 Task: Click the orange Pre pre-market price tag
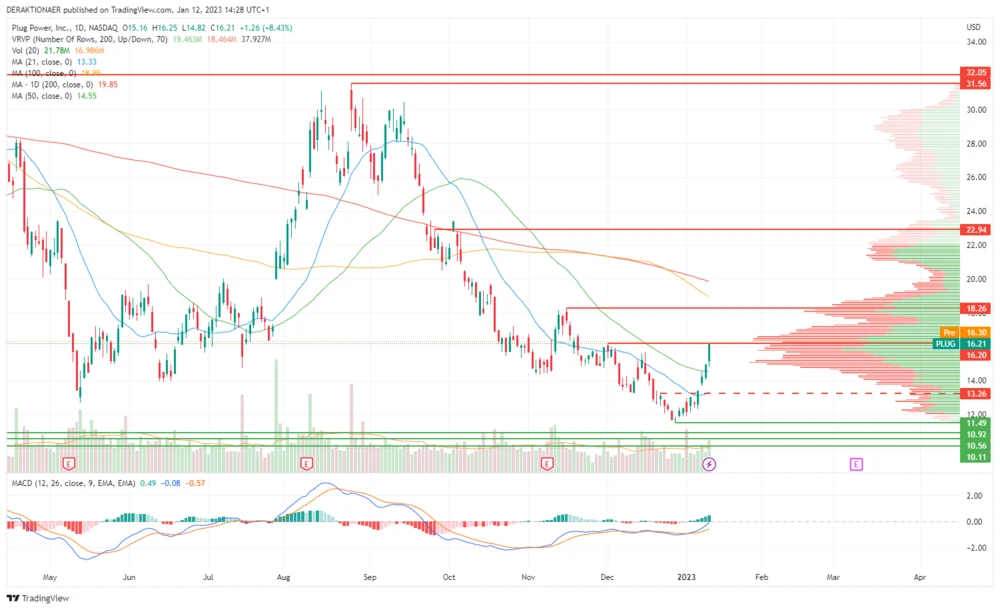(x=949, y=331)
